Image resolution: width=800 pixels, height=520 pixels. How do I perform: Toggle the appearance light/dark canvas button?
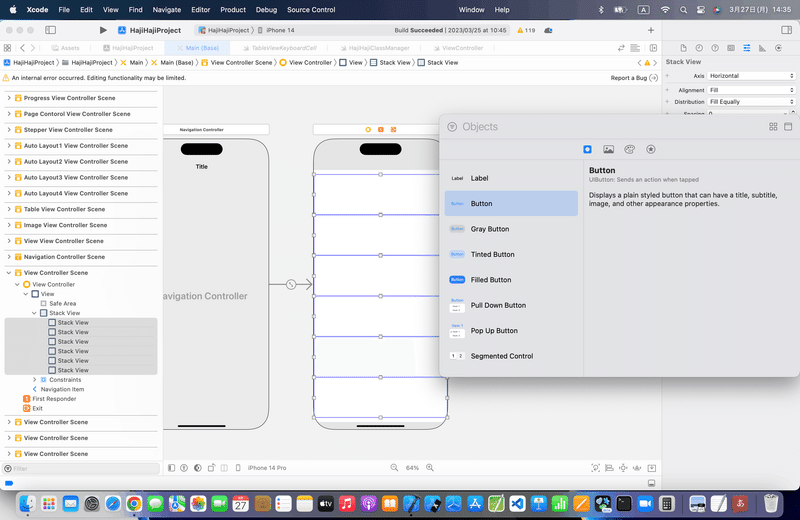[197, 467]
